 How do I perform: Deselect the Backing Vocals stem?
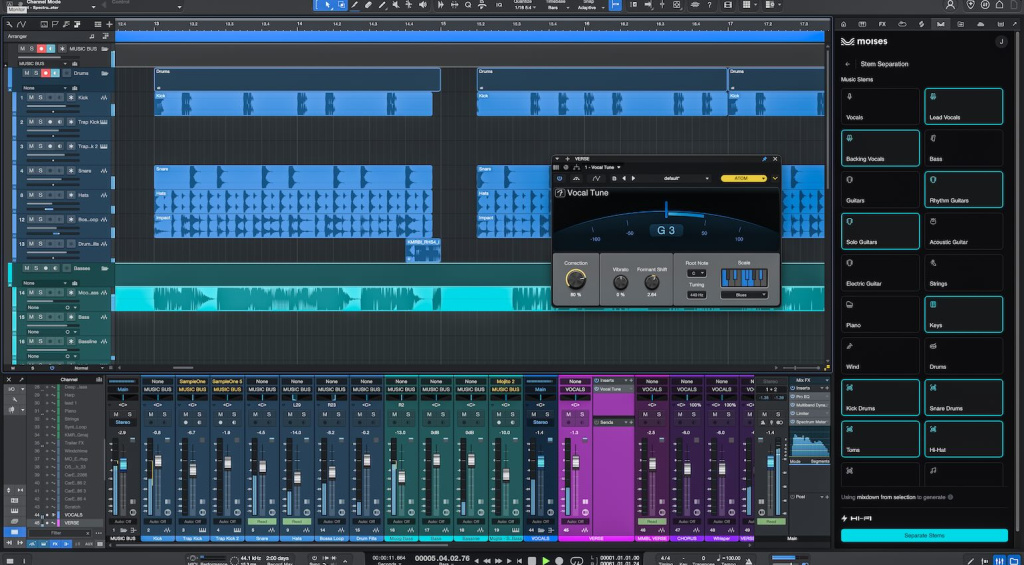tap(880, 148)
